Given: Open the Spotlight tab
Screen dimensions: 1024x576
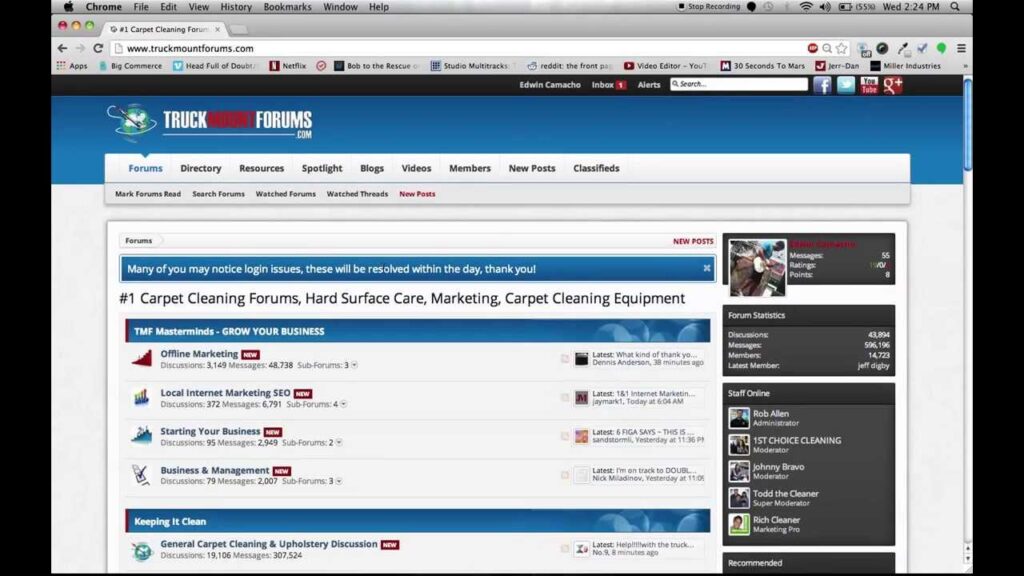Looking at the screenshot, I should click(322, 168).
